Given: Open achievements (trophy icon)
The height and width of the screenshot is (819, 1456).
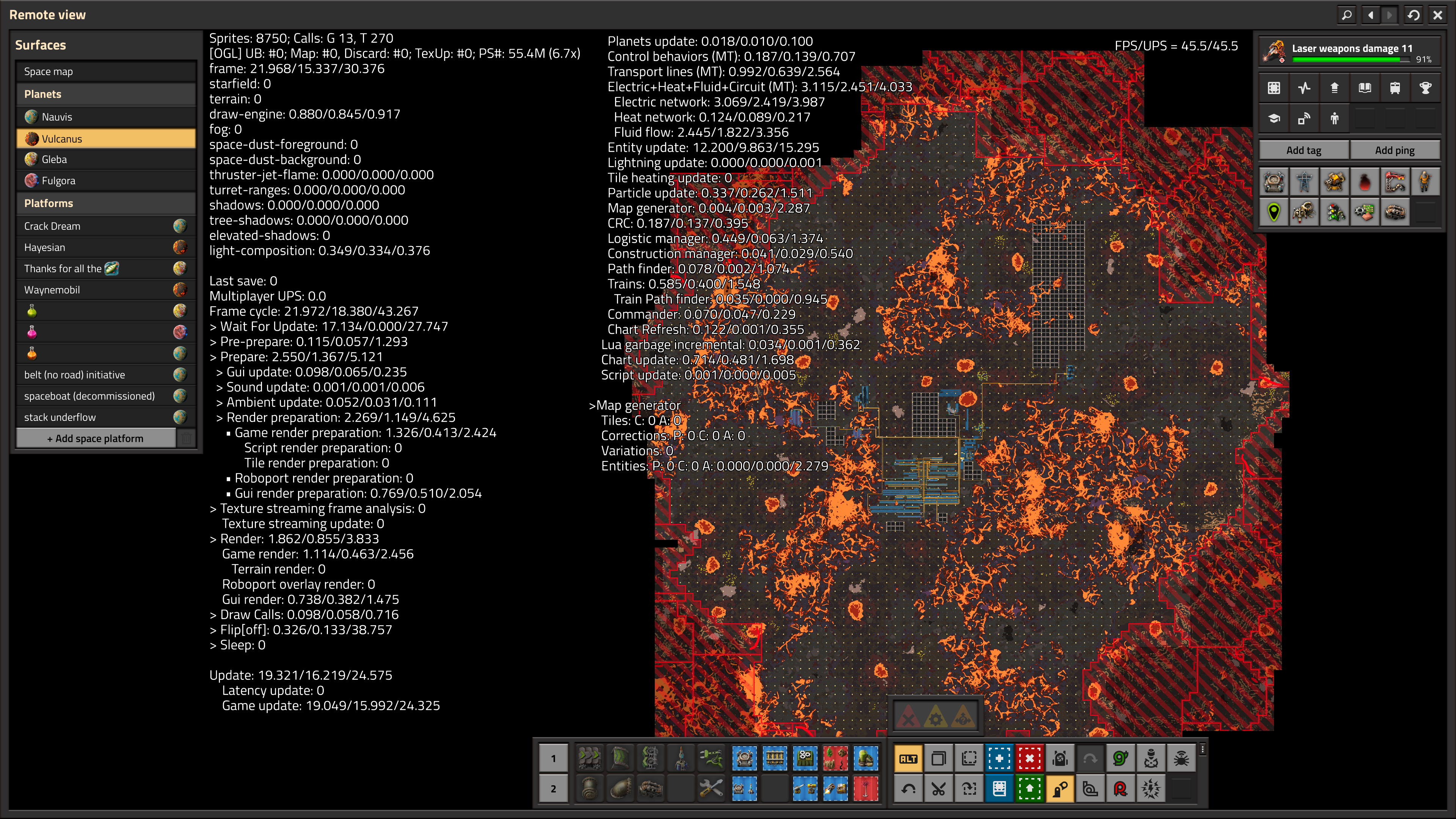Looking at the screenshot, I should click(1426, 88).
